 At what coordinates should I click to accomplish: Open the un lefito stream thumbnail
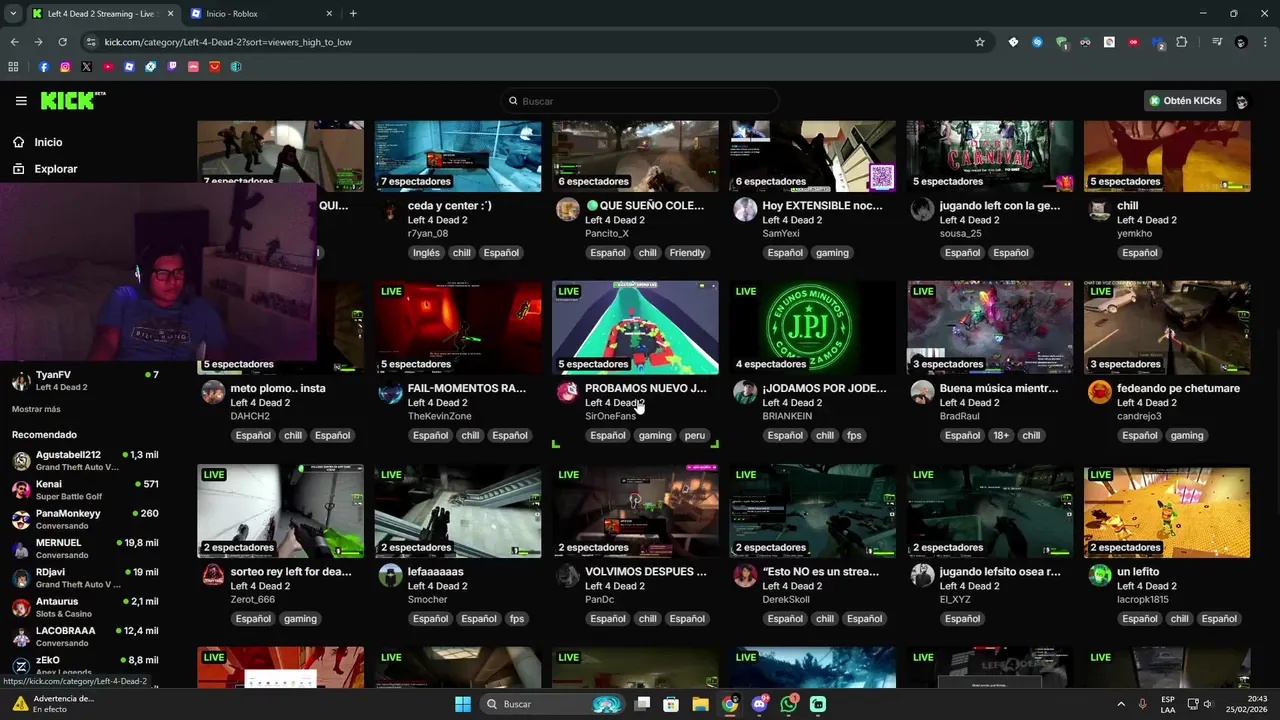point(1167,511)
